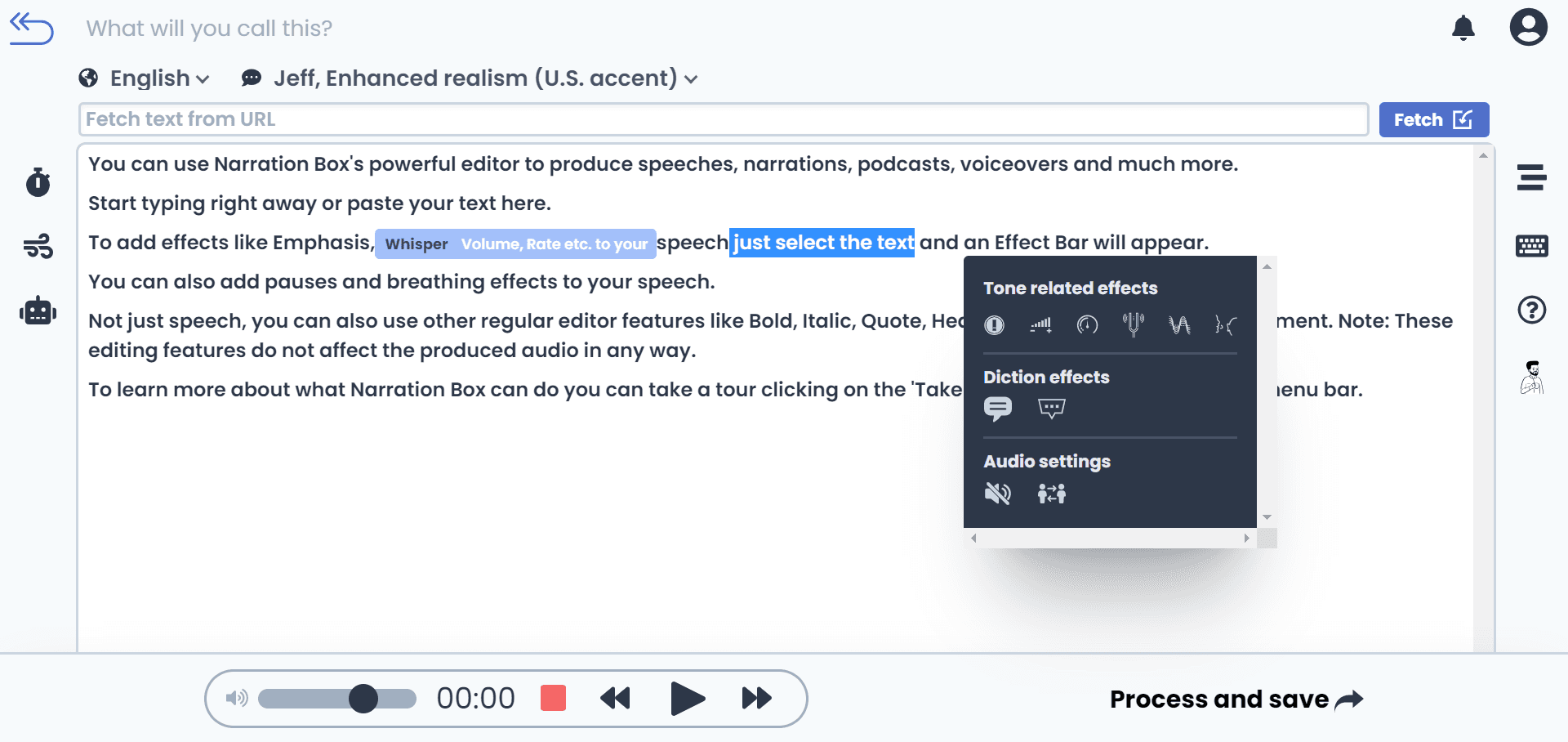The image size is (1568, 742).
Task: Open the hamburger menu on the right
Action: [x=1532, y=177]
